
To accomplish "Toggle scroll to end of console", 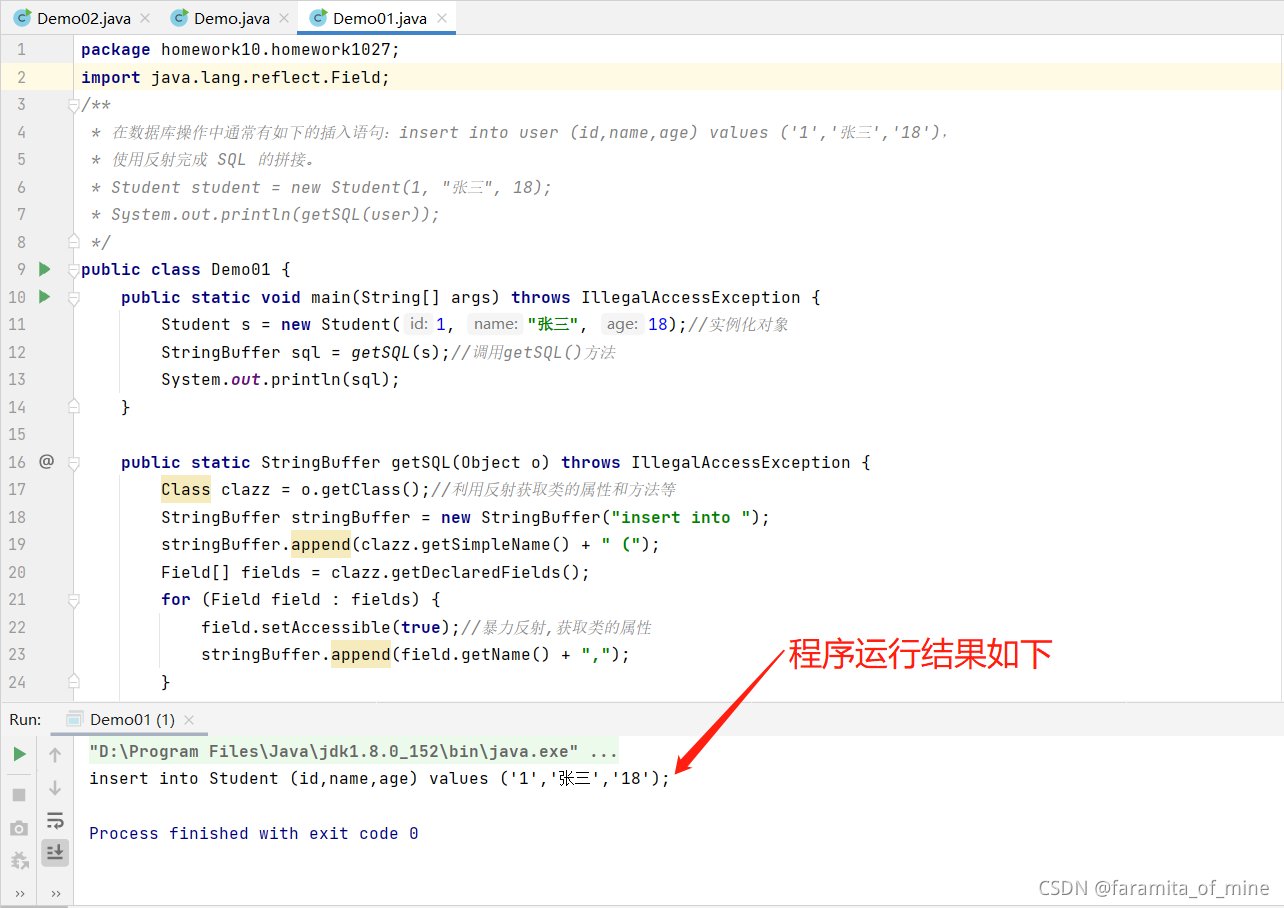I will [x=55, y=852].
